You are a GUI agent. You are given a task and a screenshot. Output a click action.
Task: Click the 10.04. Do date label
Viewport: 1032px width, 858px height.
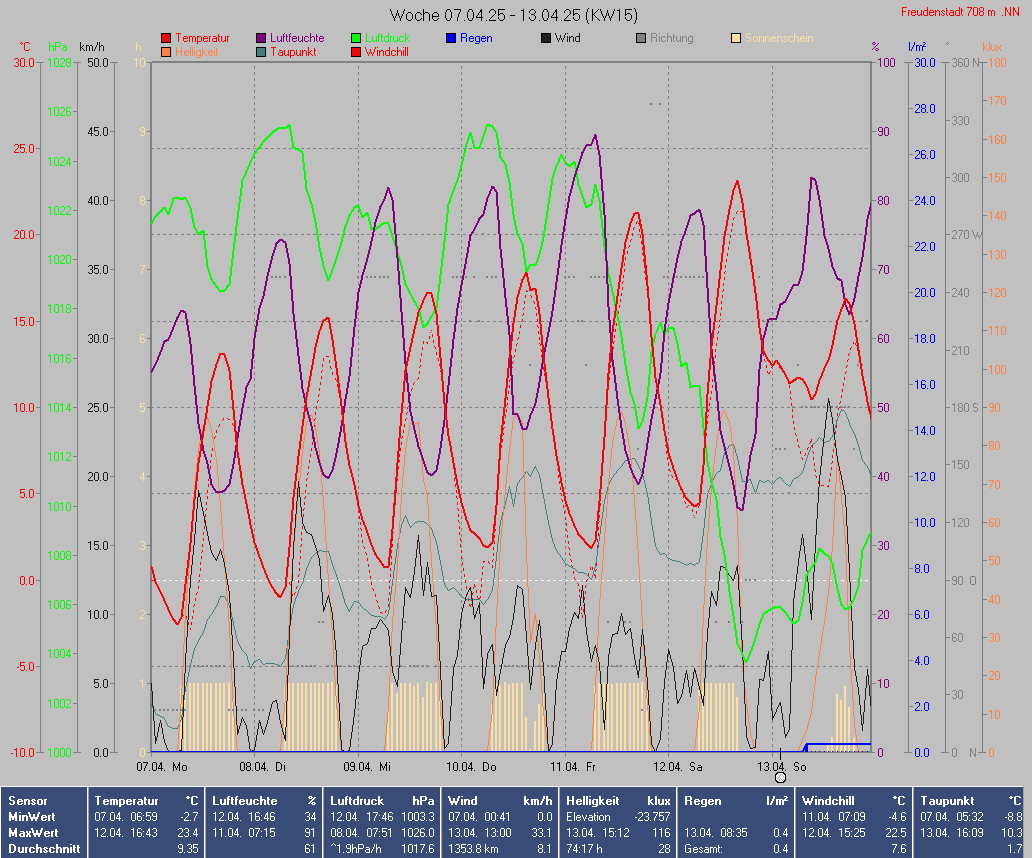[471, 767]
